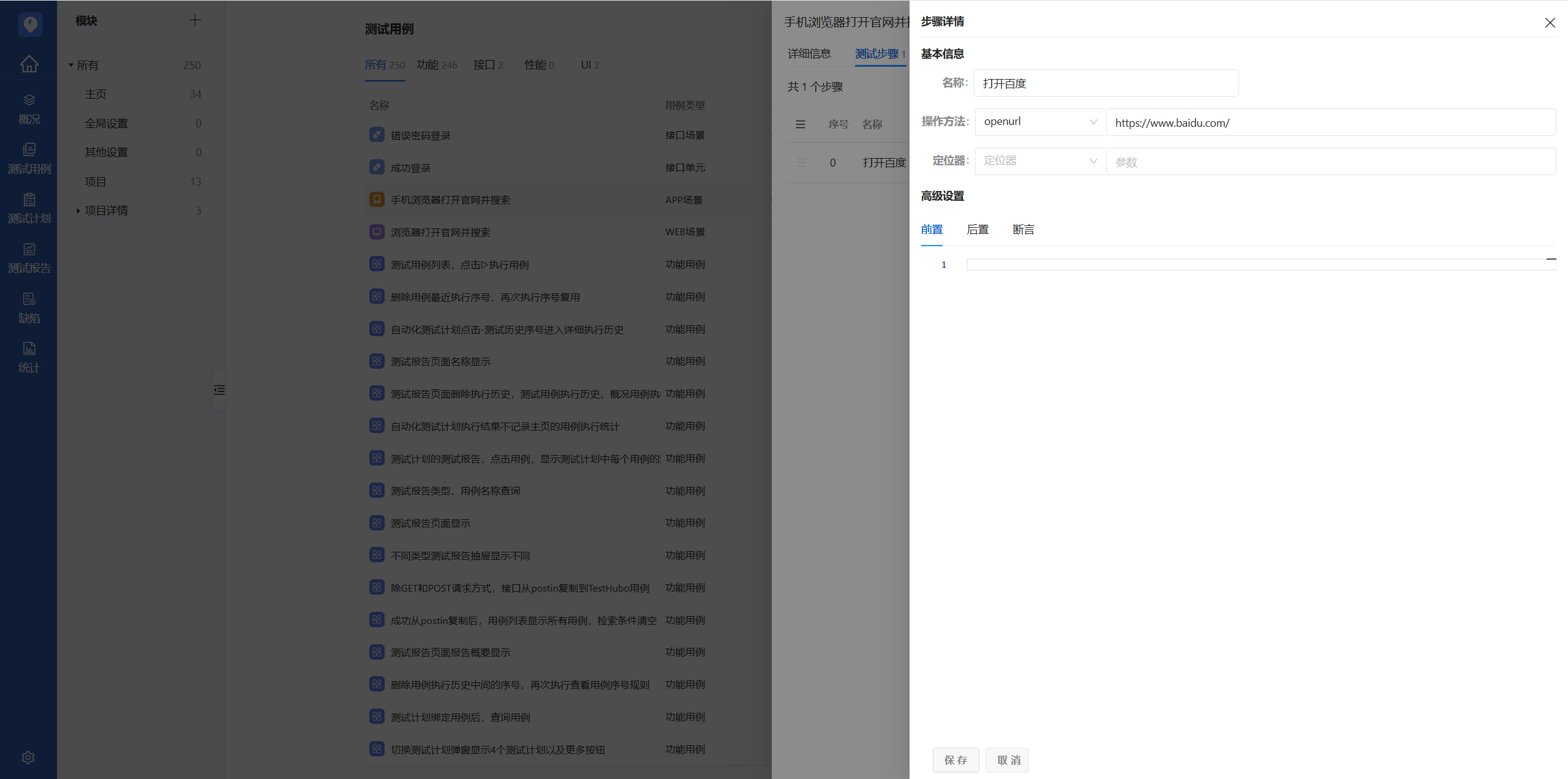Screen dimensions: 1568x779
Task: Collapse the 所有 module tree
Action: (71, 65)
